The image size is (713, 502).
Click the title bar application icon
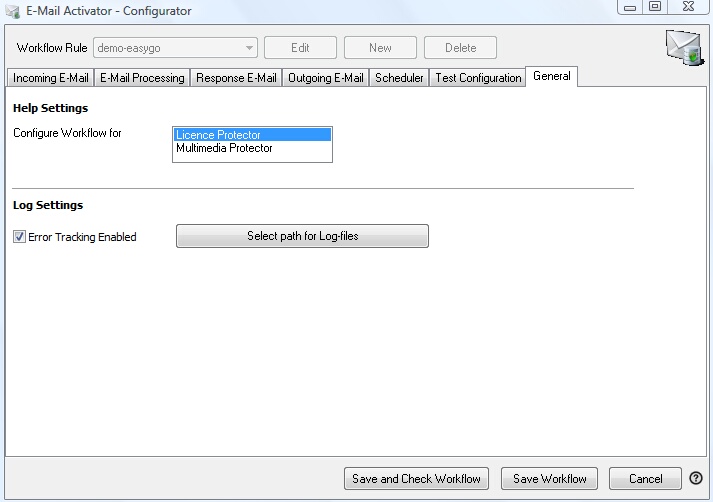[x=13, y=11]
